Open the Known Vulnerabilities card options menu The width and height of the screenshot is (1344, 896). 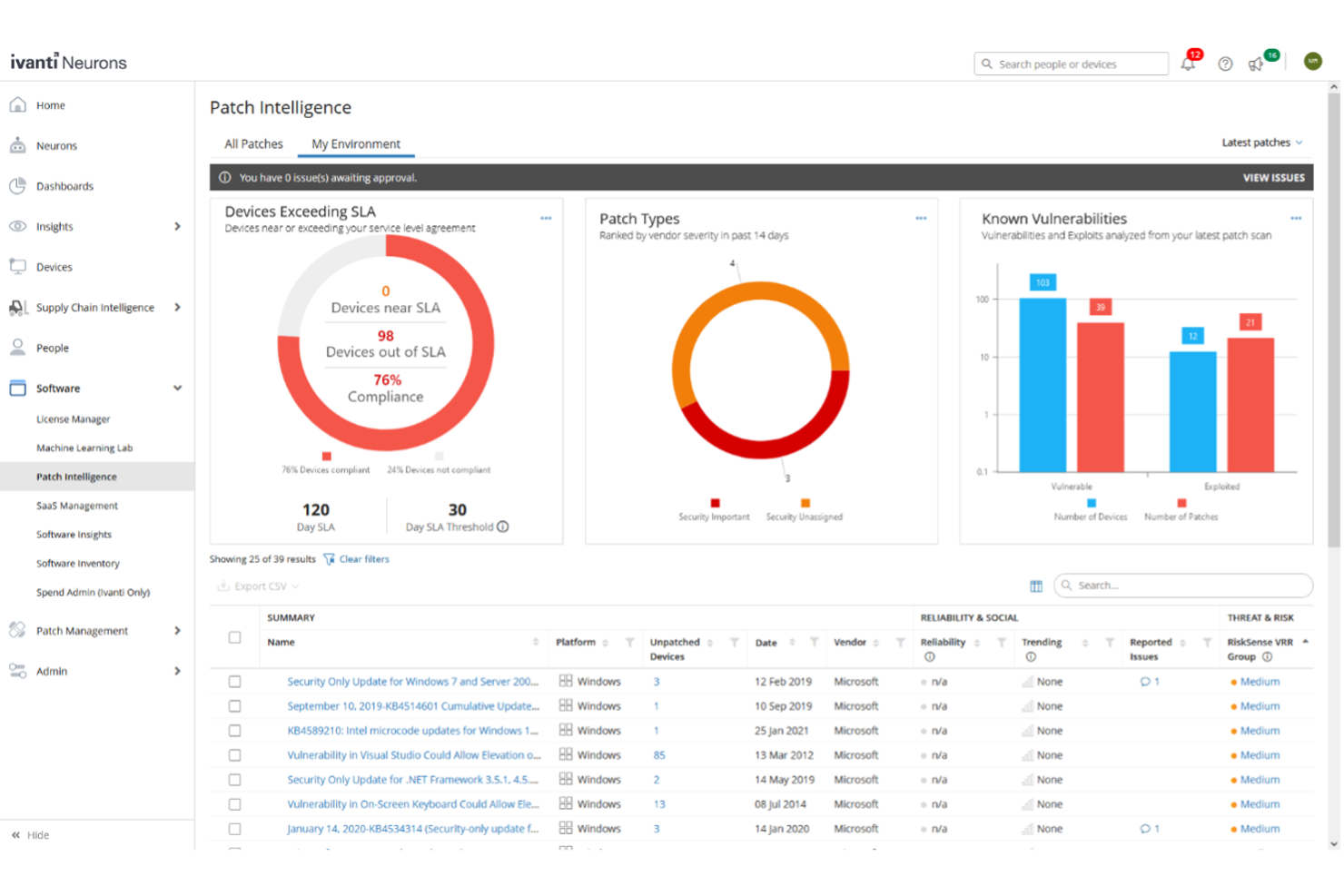coord(1296,218)
